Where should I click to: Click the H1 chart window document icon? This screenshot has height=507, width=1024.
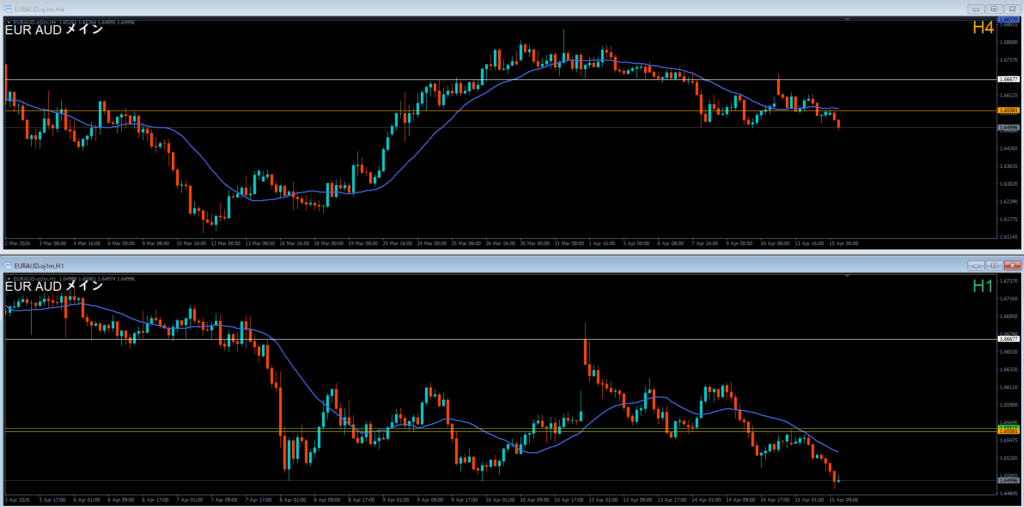pyautogui.click(x=8, y=265)
